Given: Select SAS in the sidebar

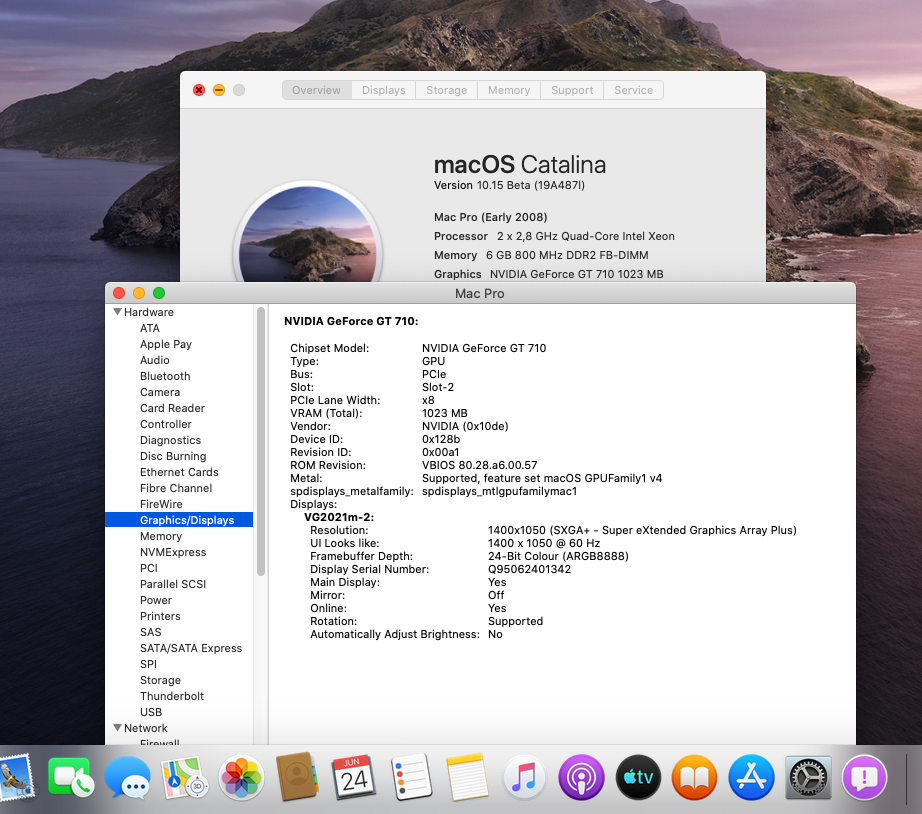Looking at the screenshot, I should point(151,632).
